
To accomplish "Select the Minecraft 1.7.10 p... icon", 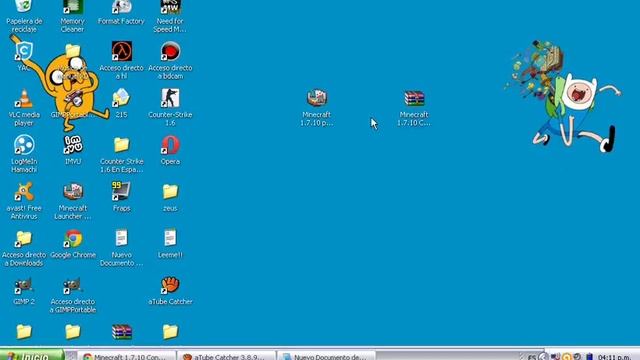I will (x=316, y=107).
